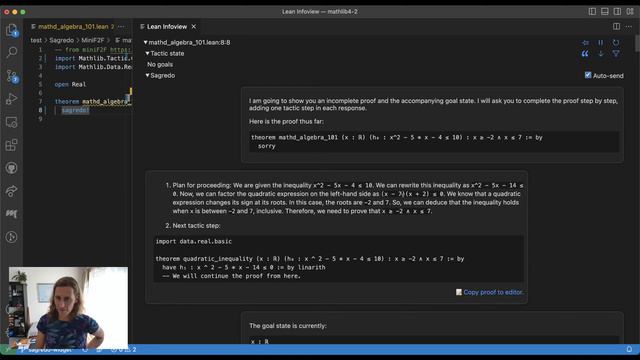Click the 'import Mathlib.Data.Re' line 3
Image resolution: width=640 pixels, height=360 pixels.
(x=93, y=67)
